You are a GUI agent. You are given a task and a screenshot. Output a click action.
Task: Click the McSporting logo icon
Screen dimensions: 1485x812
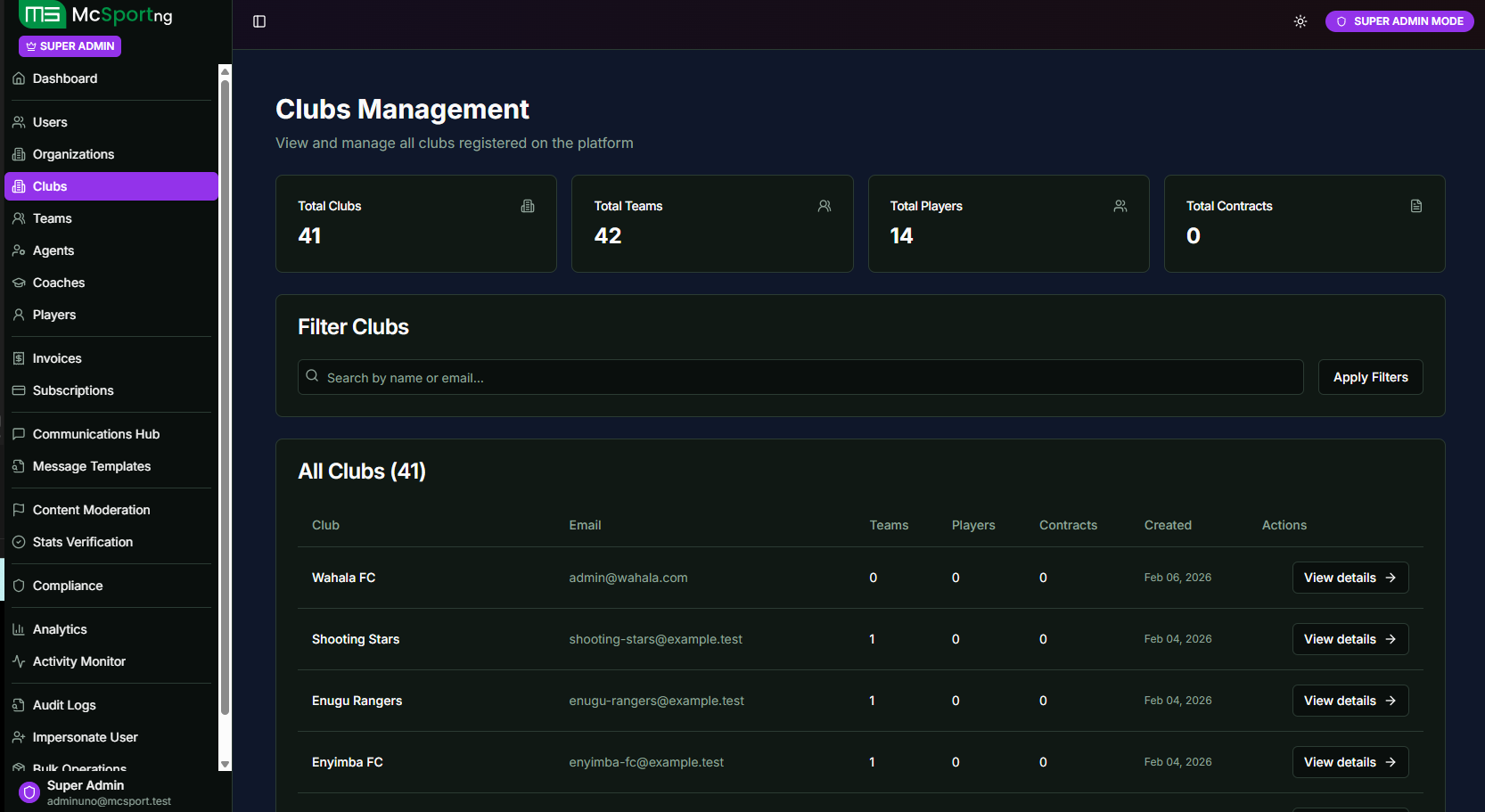tap(42, 14)
